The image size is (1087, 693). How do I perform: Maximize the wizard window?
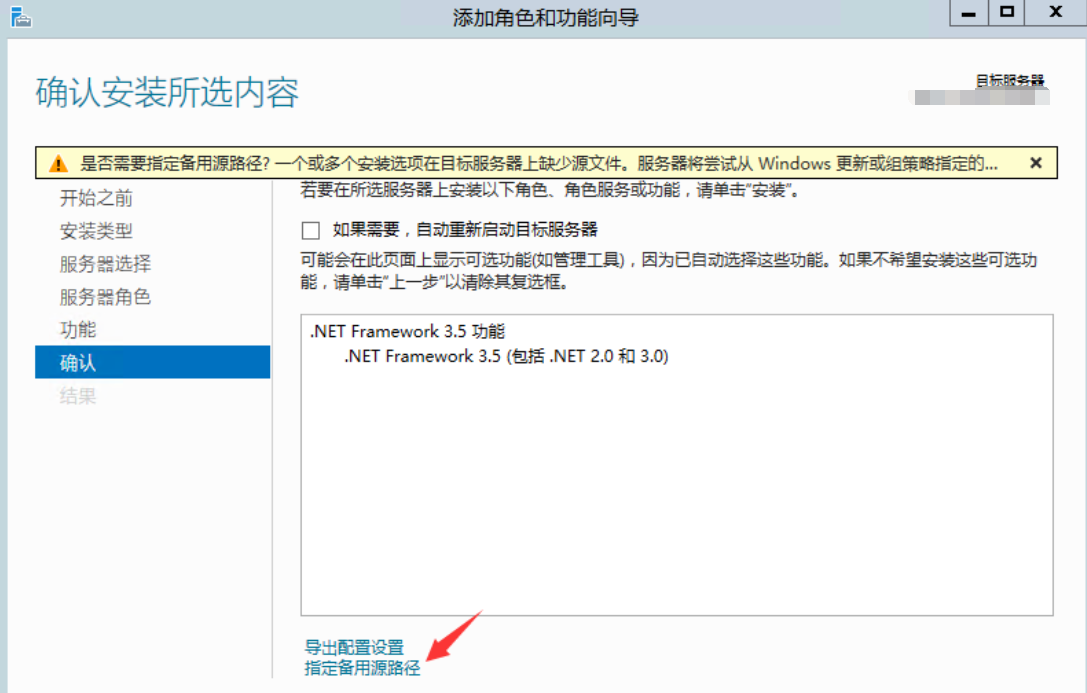pos(1007,12)
